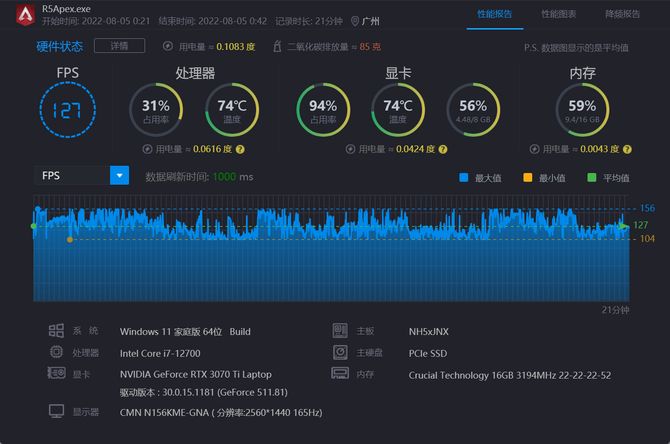Click the driver version 30.0.15.1181 text
This screenshot has width=670, height=444.
(x=204, y=392)
